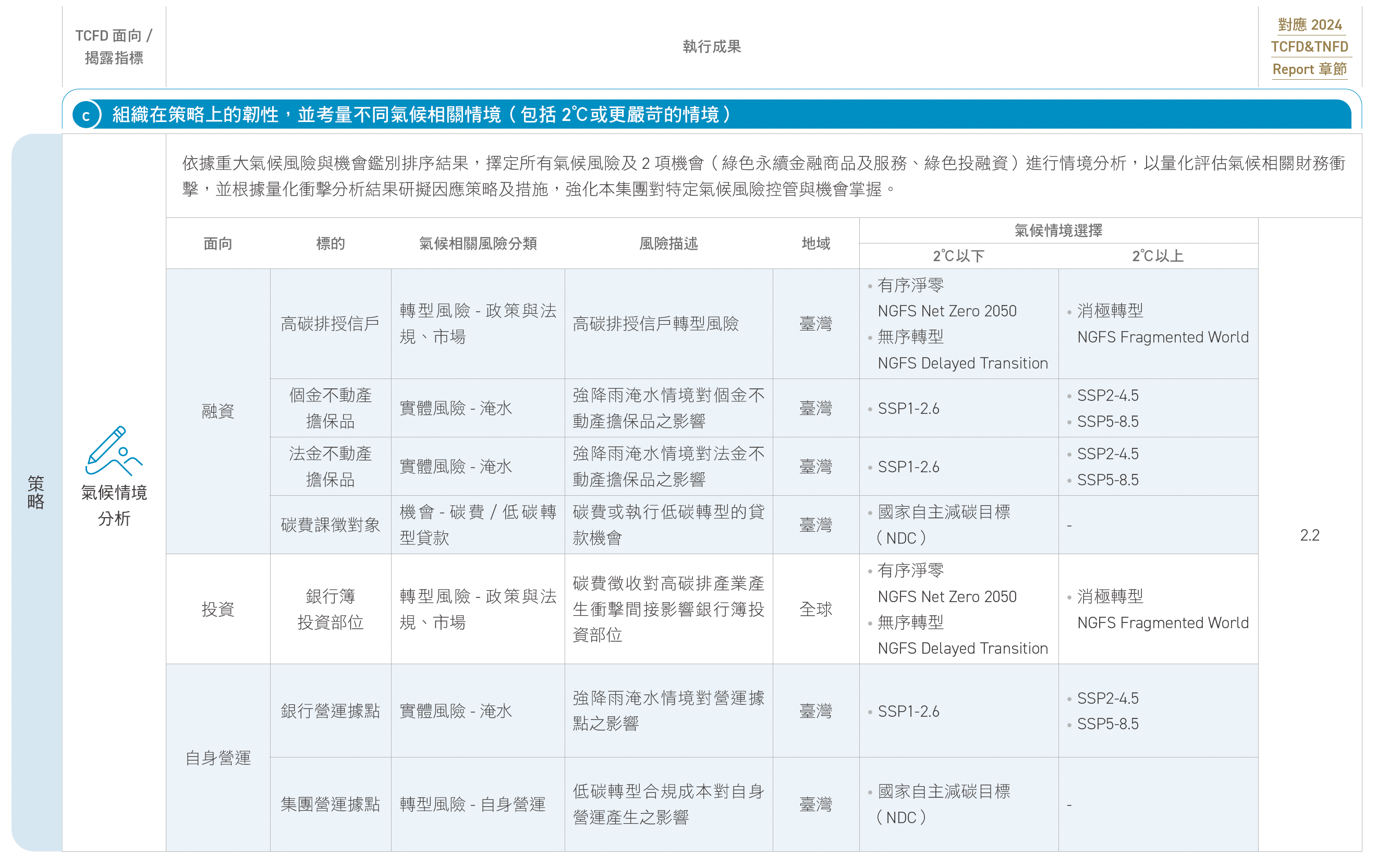This screenshot has height=868, width=1377.
Task: Click the table header 風險描述
Action: pyautogui.click(x=668, y=243)
